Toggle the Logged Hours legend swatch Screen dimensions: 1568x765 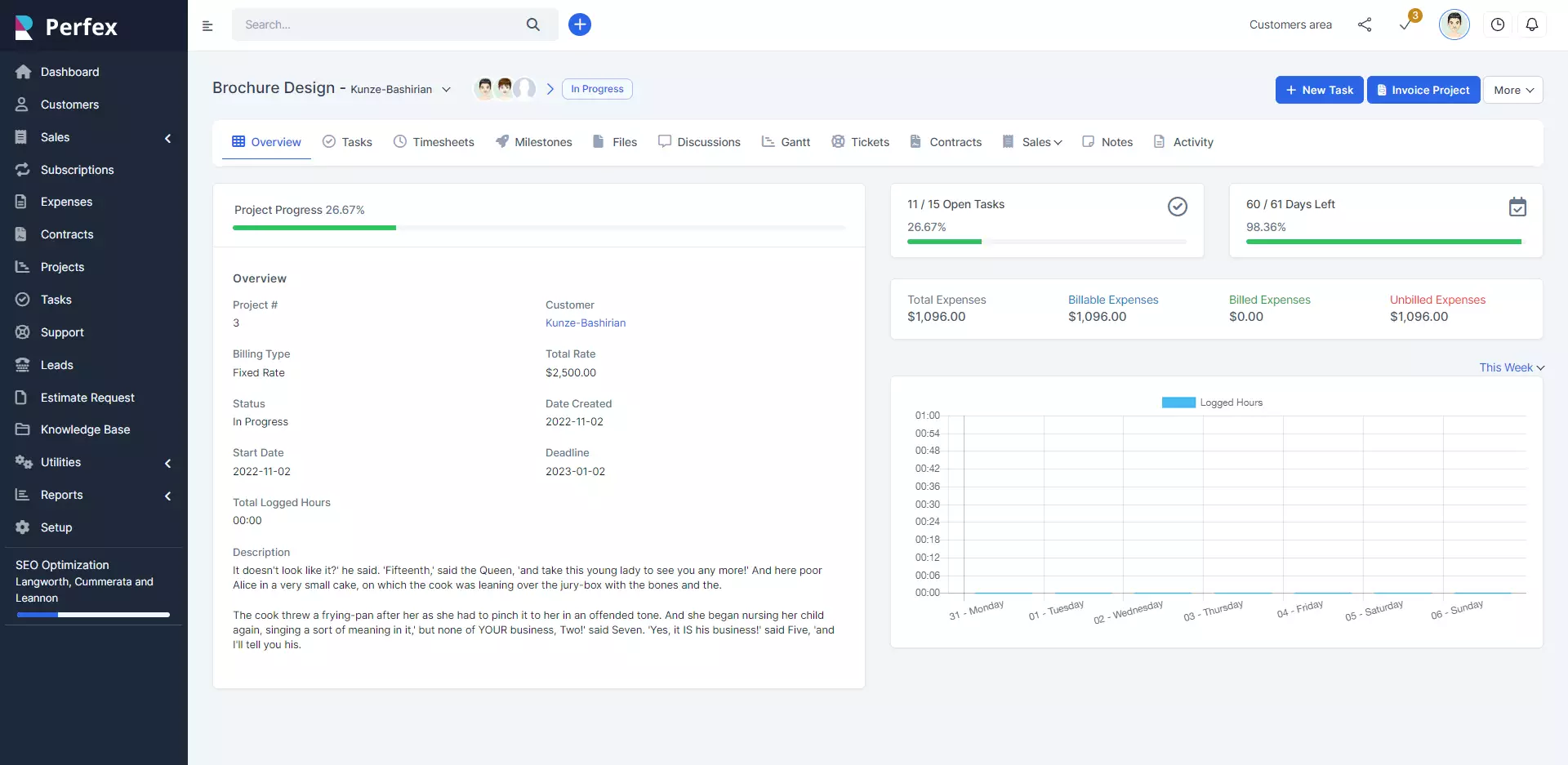[1178, 403]
